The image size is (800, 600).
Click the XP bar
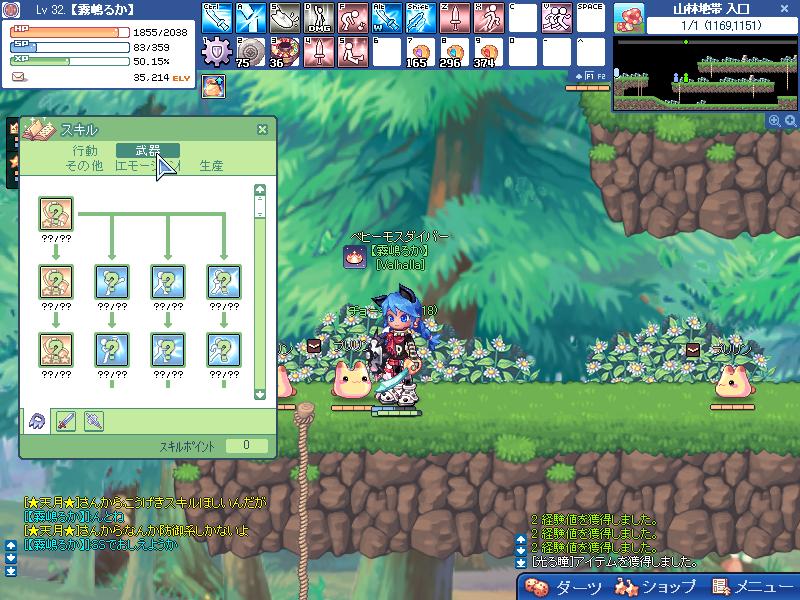(x=70, y=62)
